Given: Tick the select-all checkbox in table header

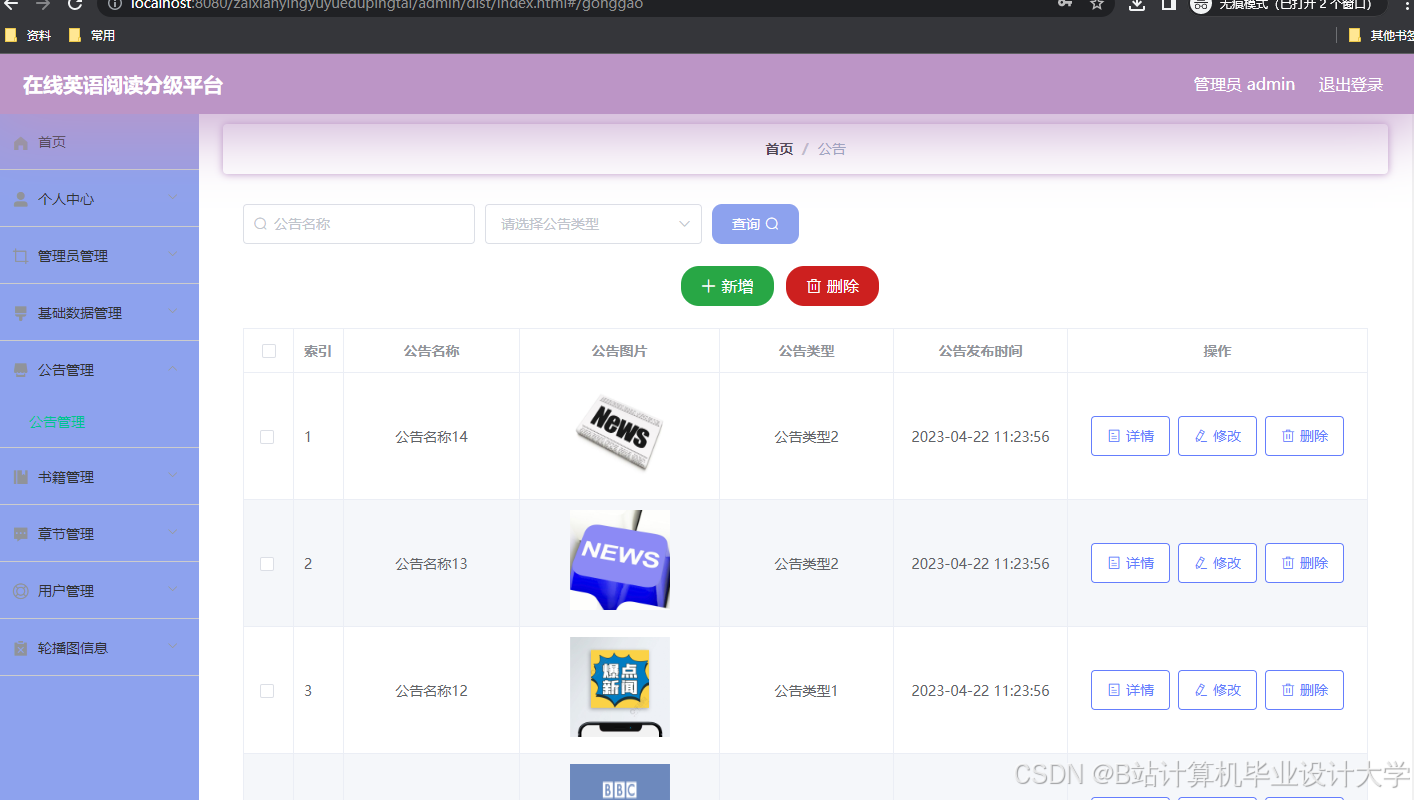Looking at the screenshot, I should pyautogui.click(x=268, y=351).
